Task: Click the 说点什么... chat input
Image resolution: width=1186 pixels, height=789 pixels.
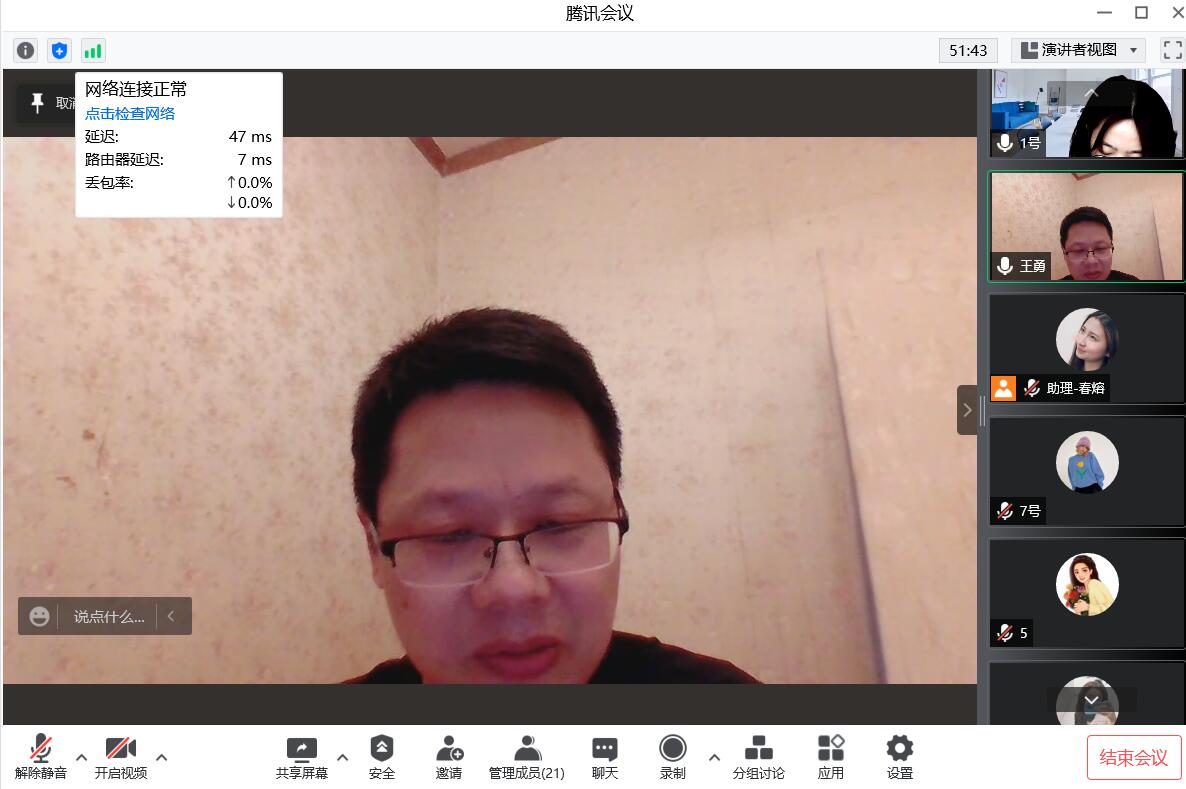Action: pos(109,616)
